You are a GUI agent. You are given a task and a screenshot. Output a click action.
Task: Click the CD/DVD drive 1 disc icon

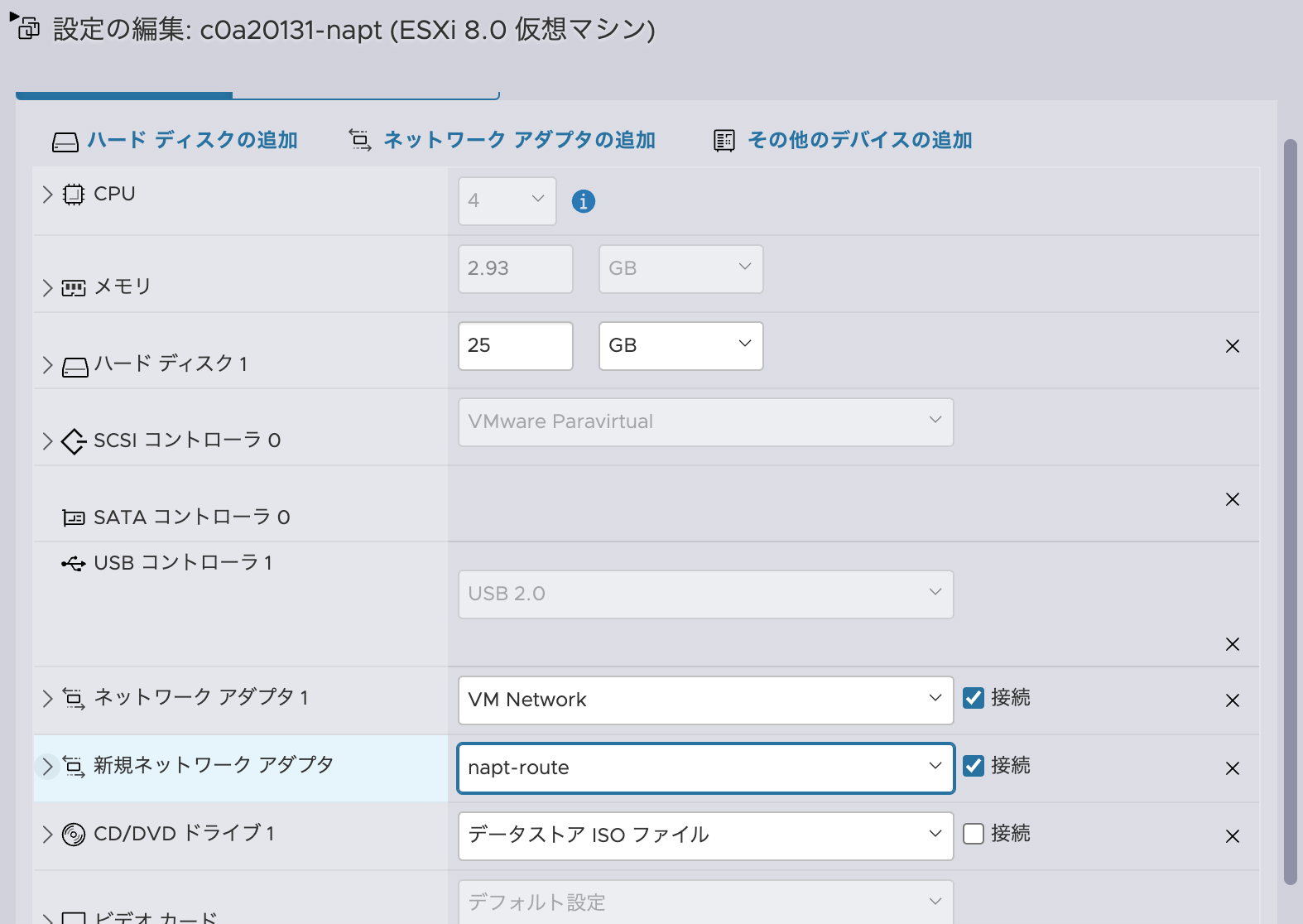(74, 835)
